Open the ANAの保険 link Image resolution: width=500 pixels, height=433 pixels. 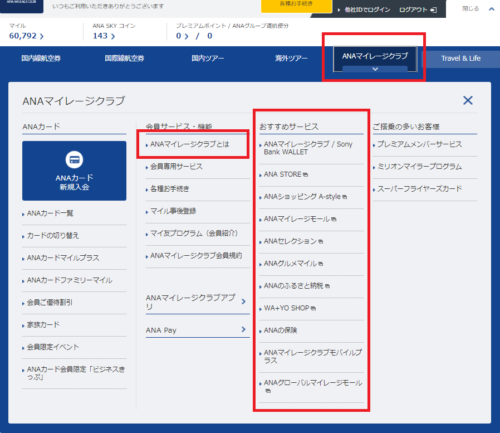coord(280,330)
